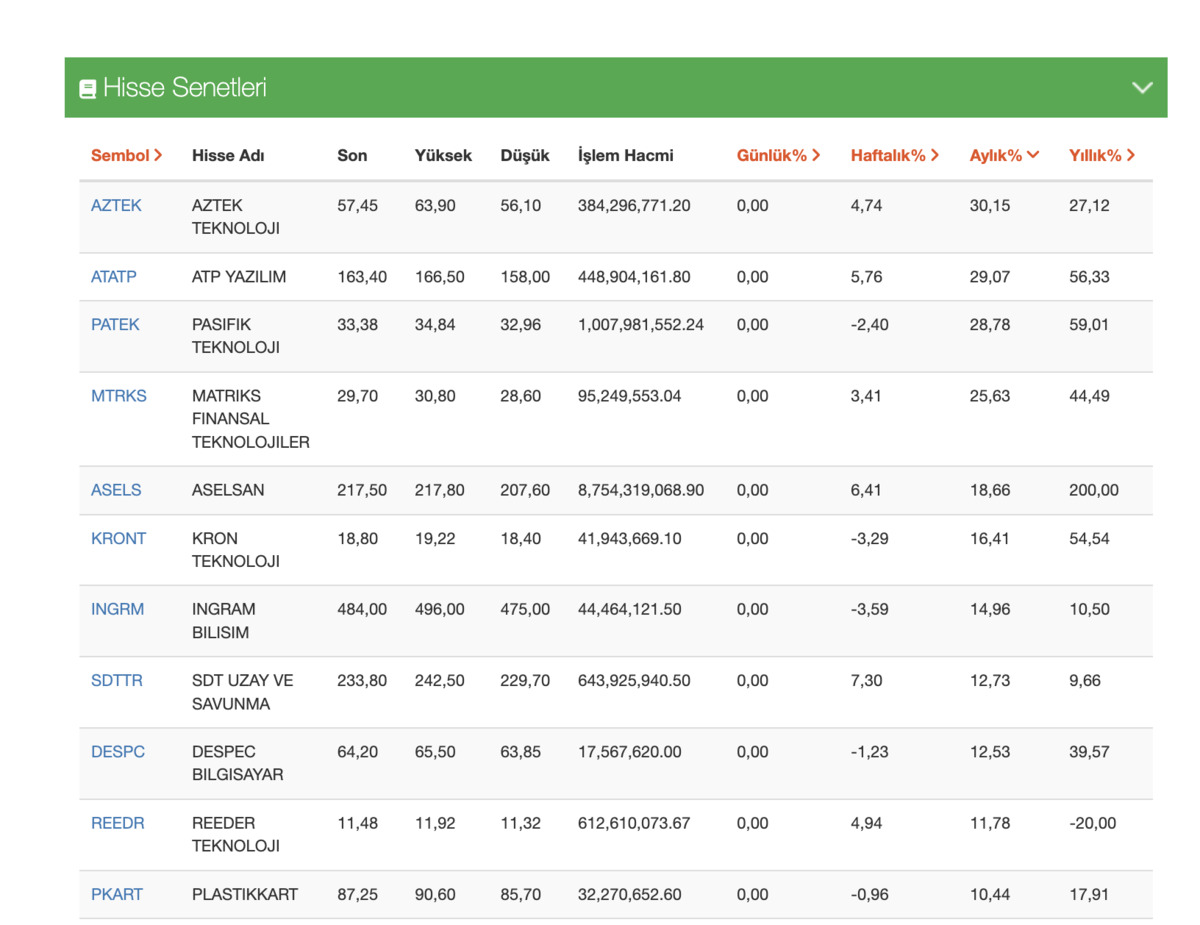Sort table by Sembol column
This screenshot has width=1200, height=925.
coord(127,155)
